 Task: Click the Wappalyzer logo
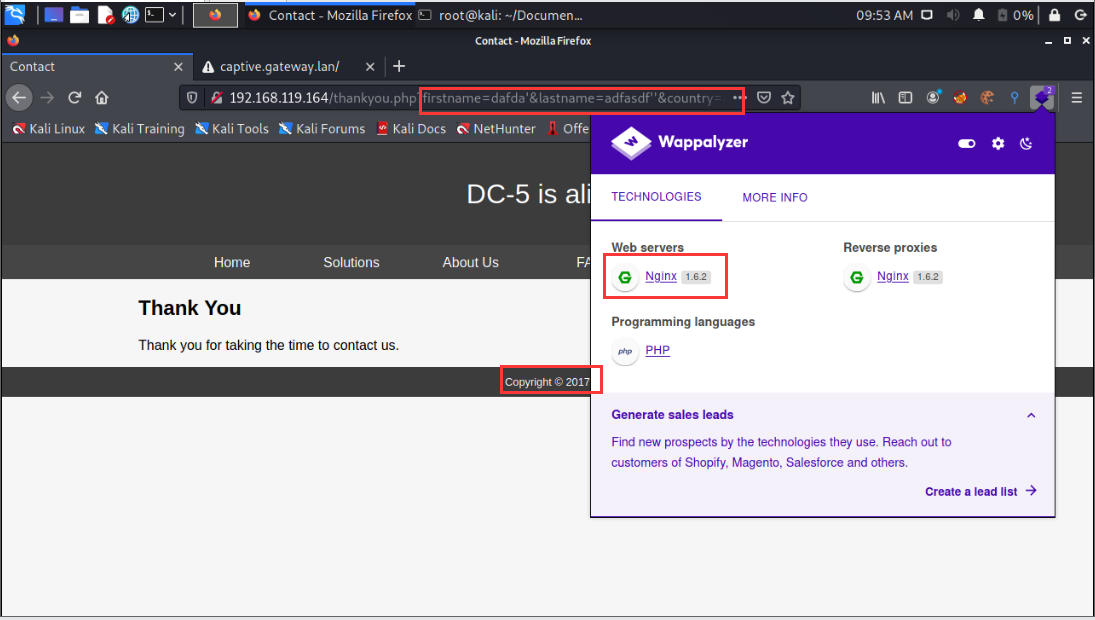point(679,143)
